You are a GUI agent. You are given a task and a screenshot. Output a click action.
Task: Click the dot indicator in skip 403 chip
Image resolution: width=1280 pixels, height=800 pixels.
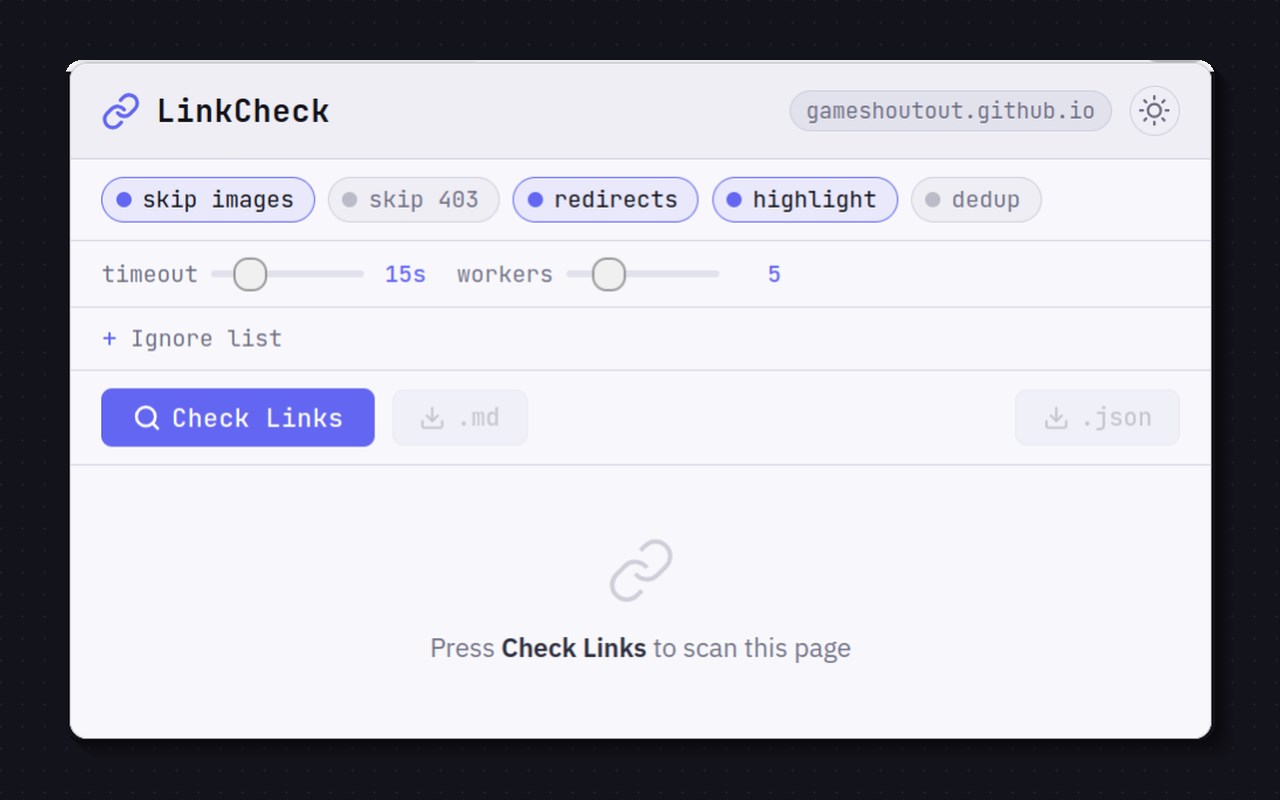[x=349, y=200]
